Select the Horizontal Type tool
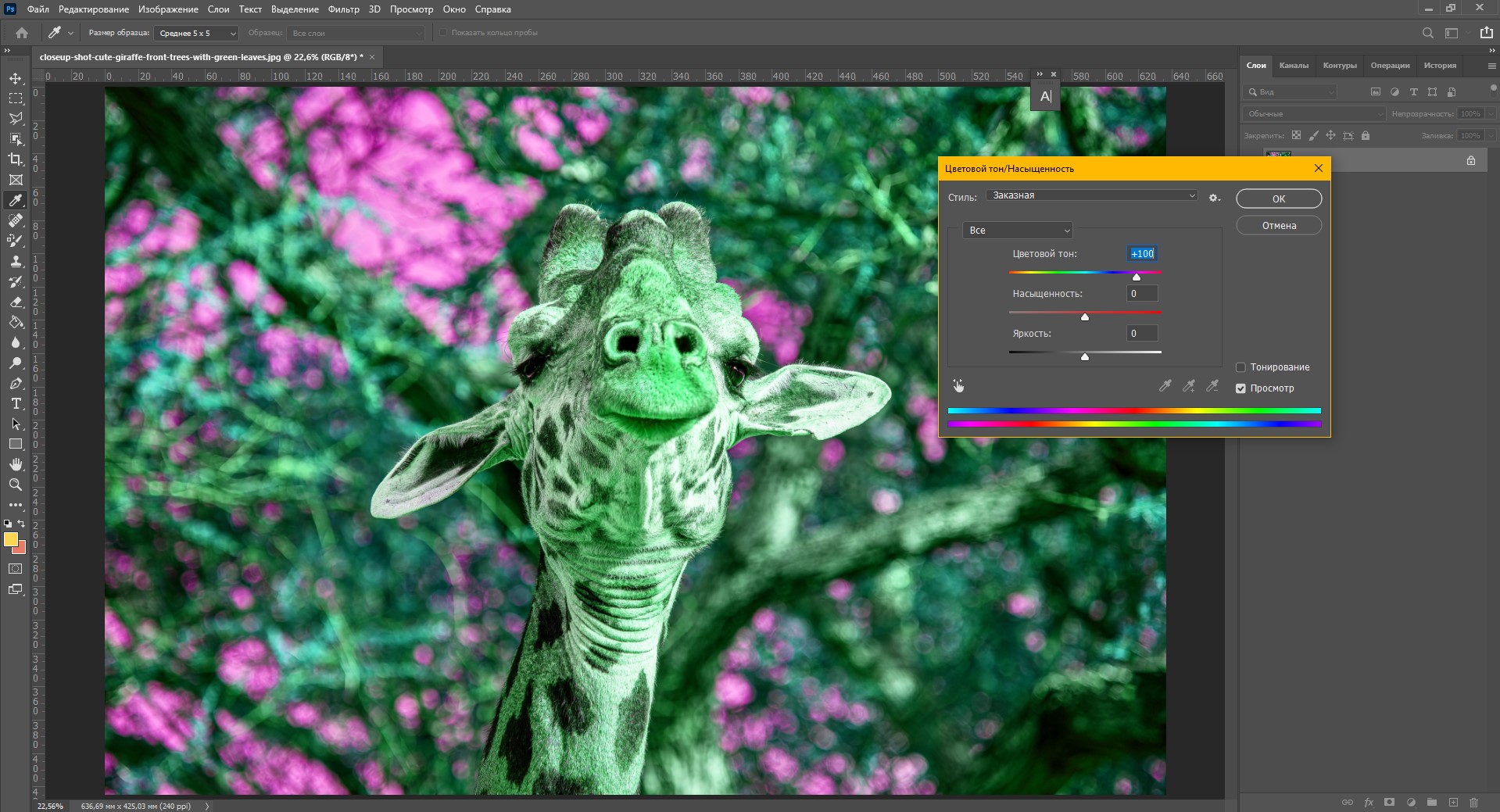The width and height of the screenshot is (1500, 812). pos(16,403)
